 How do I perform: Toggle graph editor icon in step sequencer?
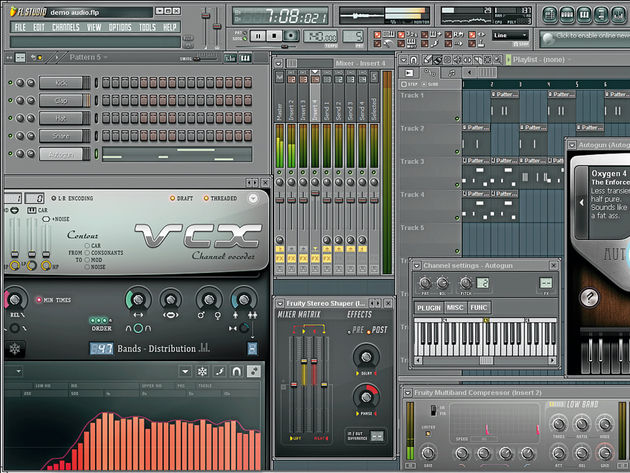(230, 58)
